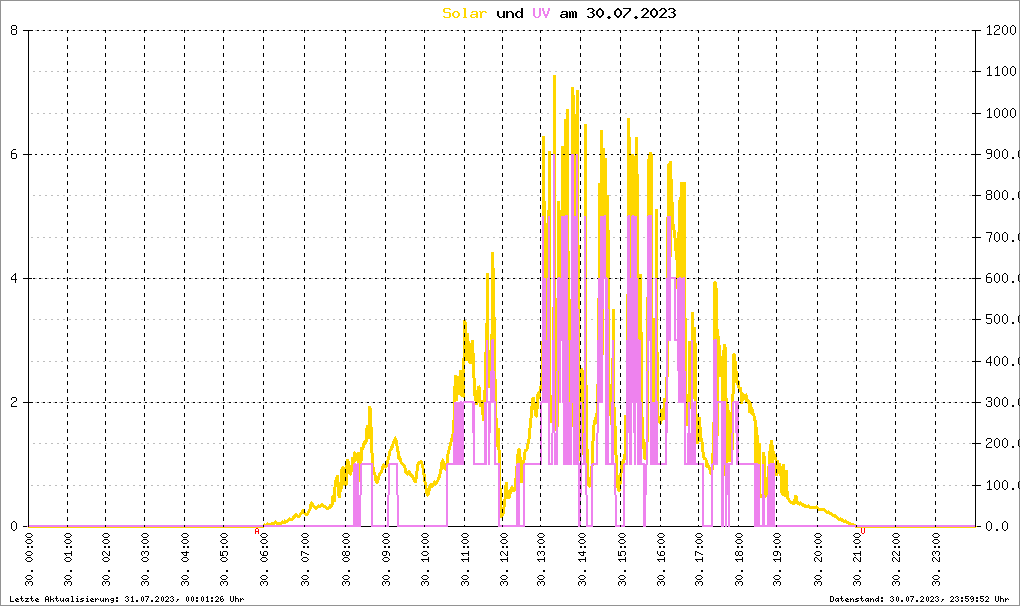
Task: Click time label '30. 09:00'
Action: 386,559
